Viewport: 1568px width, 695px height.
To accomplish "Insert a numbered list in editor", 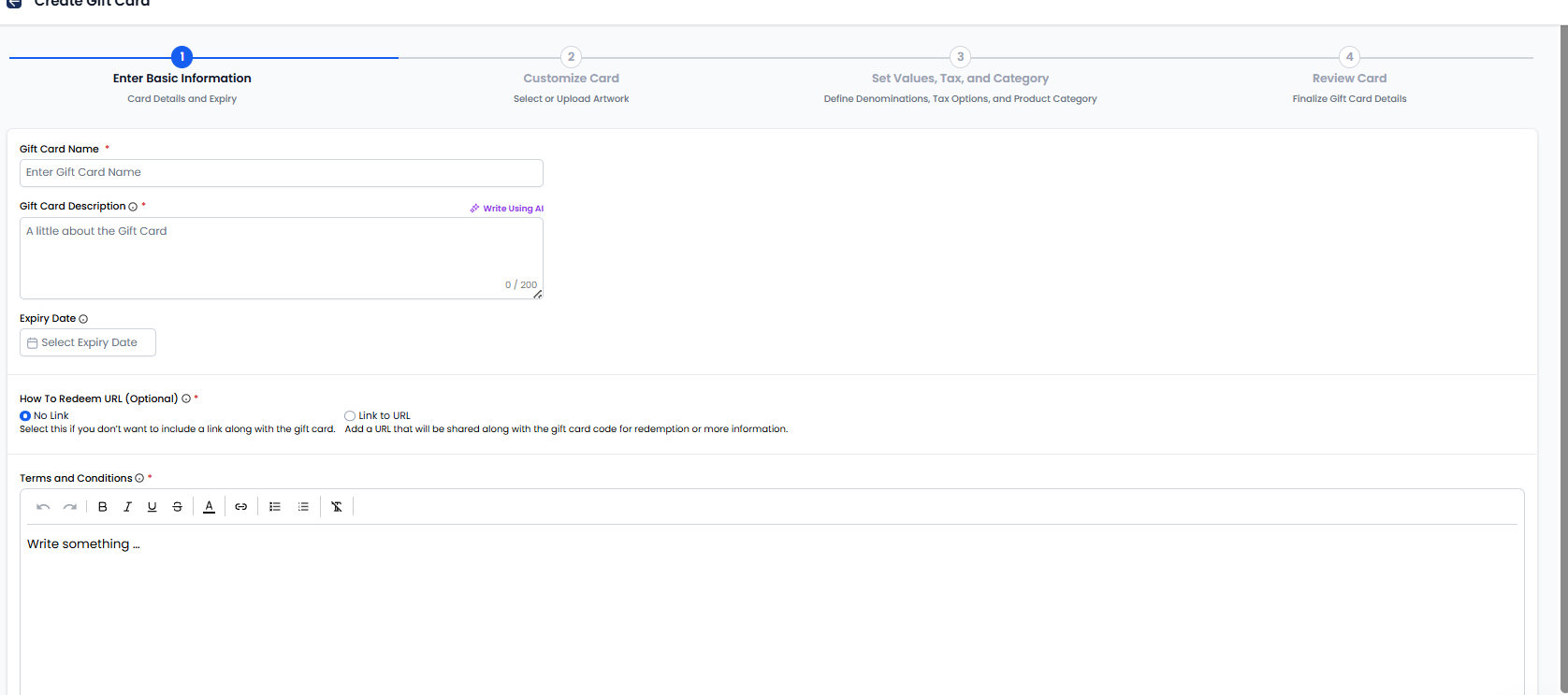I will 303,507.
